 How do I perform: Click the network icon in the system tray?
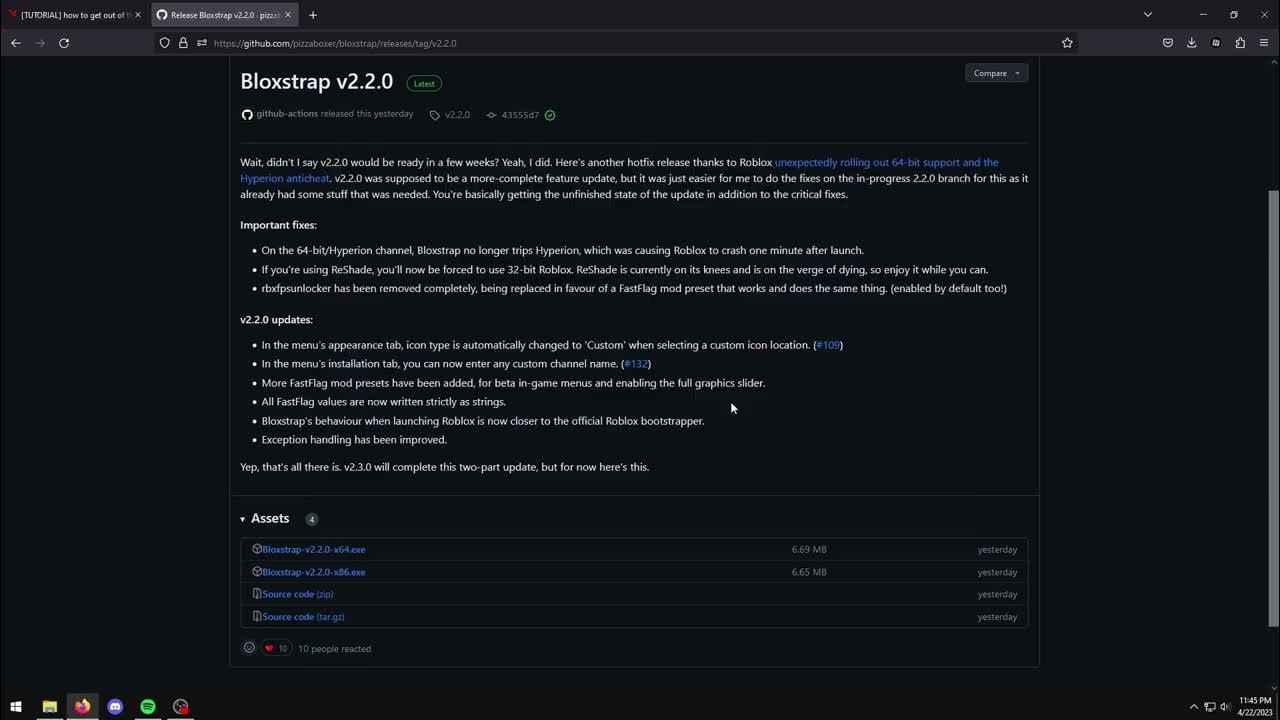[x=1209, y=707]
